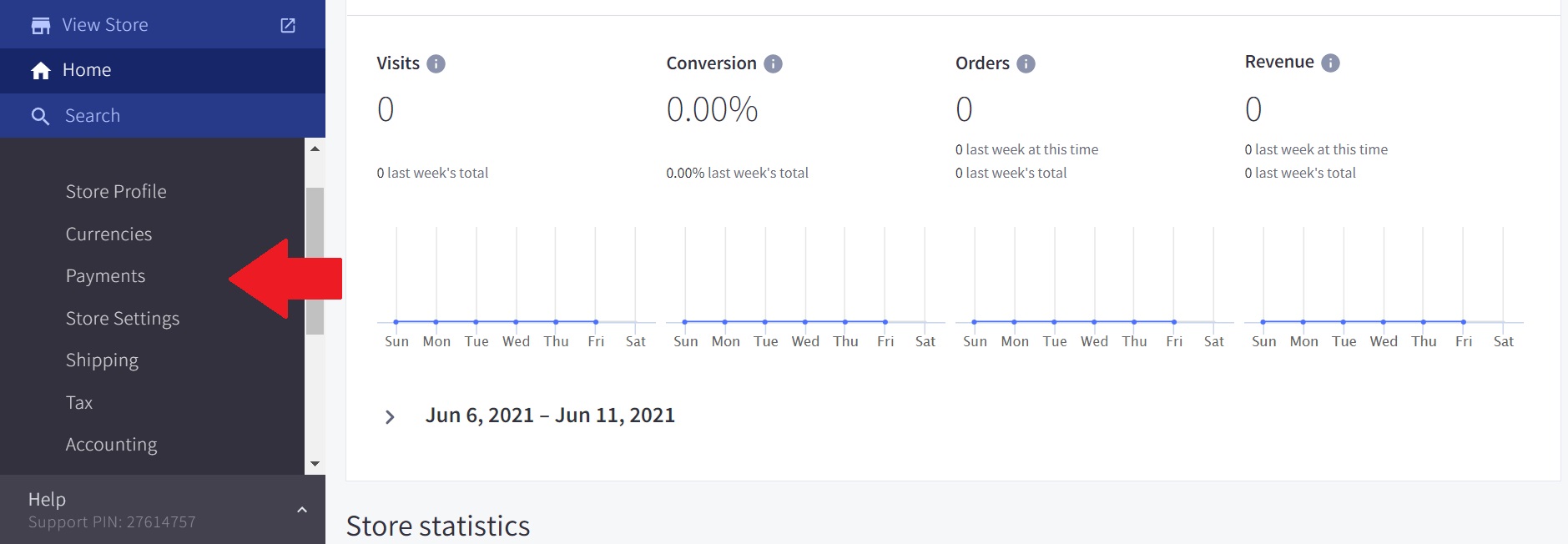Open Accounting in the sidebar
The image size is (1568, 544).
(x=111, y=445)
